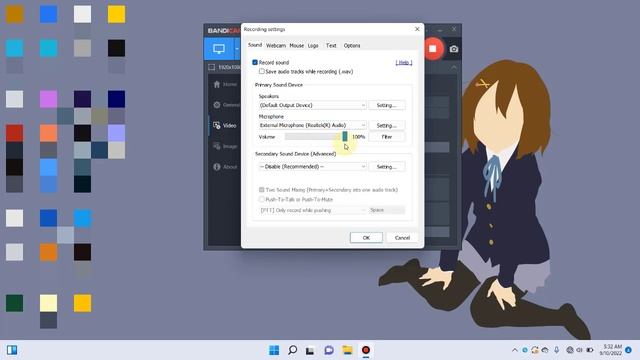
Task: Open the Microphone device dropdown
Action: click(312, 125)
